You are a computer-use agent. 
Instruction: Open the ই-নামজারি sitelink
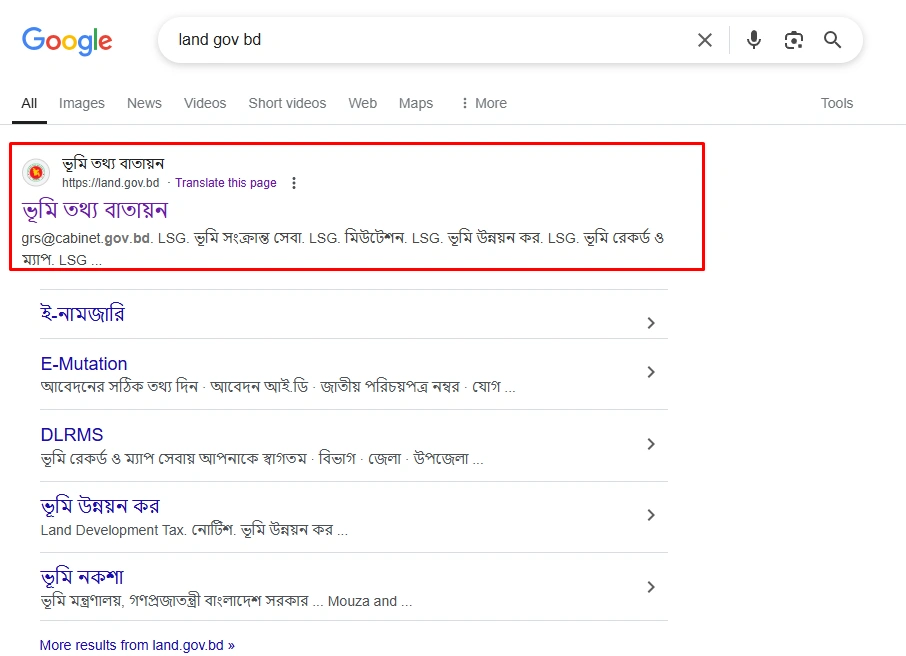pos(83,314)
